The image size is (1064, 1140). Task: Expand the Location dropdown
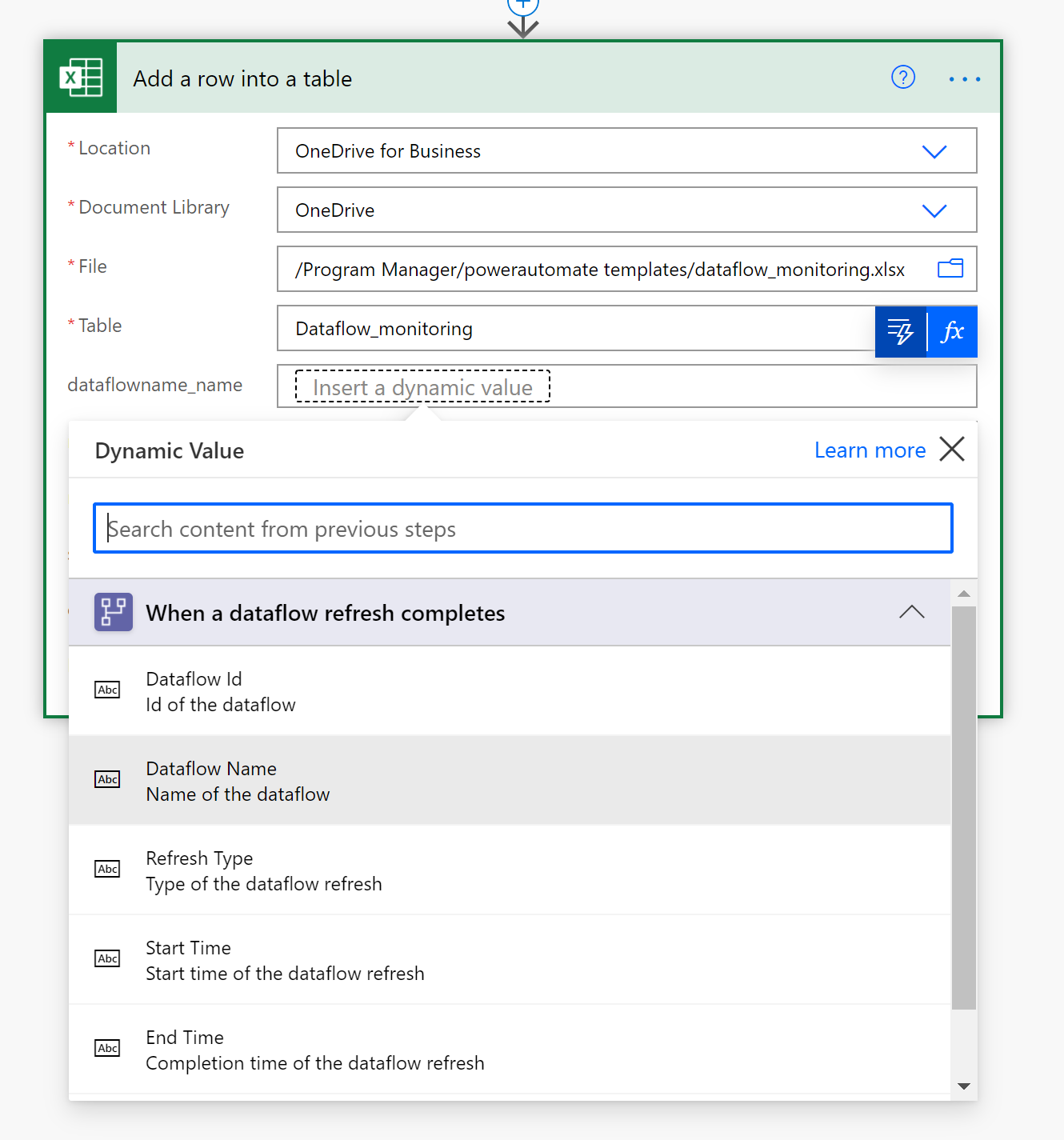[x=934, y=151]
